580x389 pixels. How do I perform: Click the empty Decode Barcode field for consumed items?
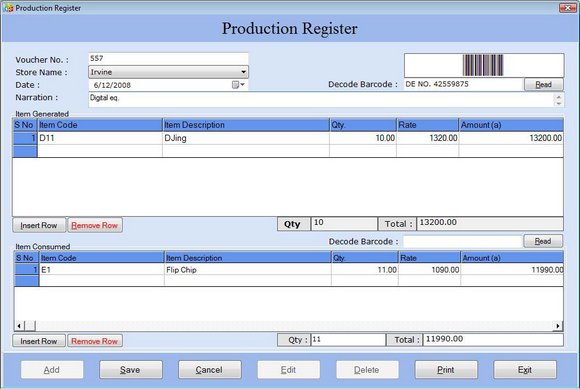[463, 241]
